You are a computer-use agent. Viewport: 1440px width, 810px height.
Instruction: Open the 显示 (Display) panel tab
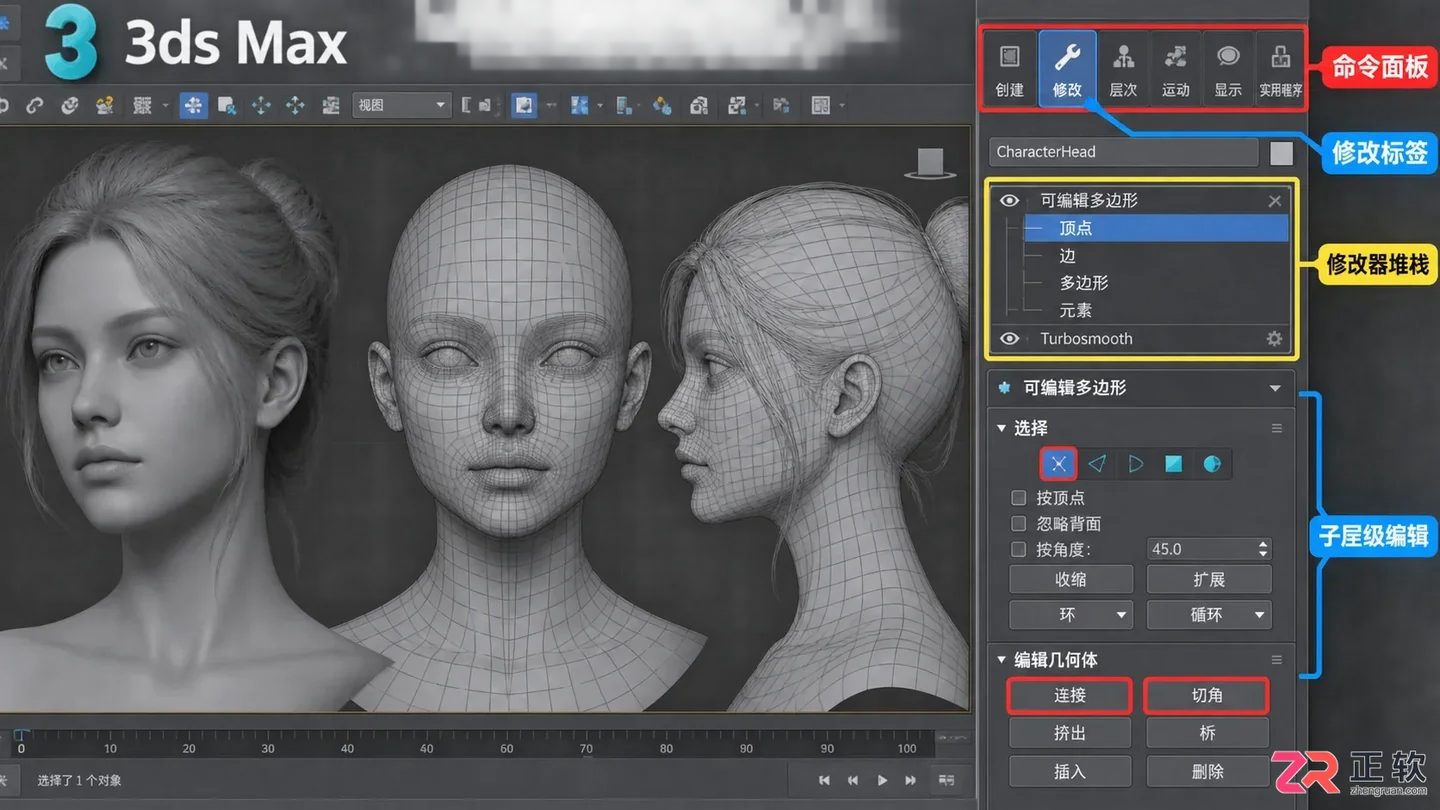tap(1228, 69)
